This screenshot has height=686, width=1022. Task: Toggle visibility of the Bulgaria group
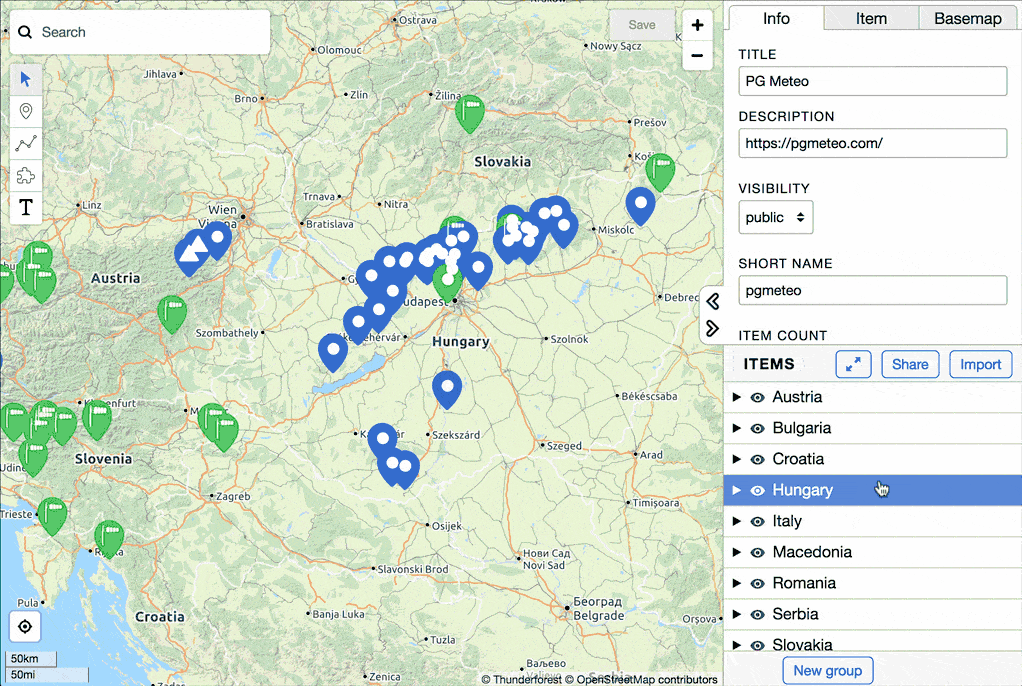pos(757,428)
